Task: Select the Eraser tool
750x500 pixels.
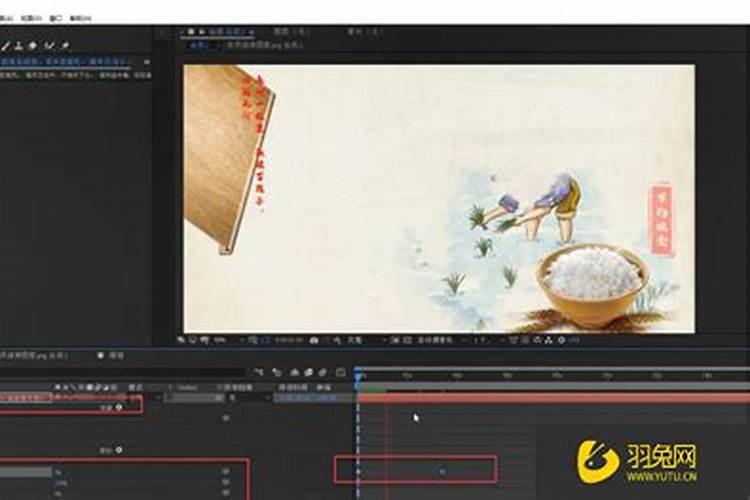Action: 33,46
